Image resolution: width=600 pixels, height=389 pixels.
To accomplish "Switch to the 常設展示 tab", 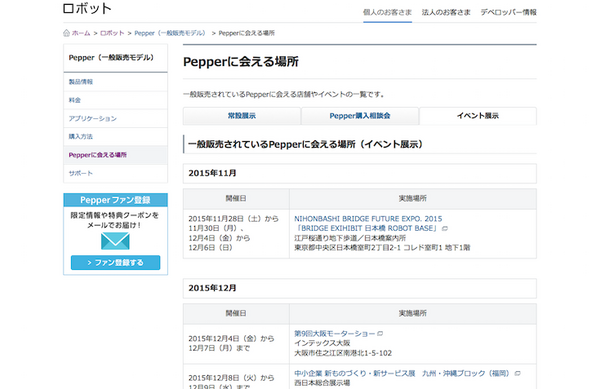I will pyautogui.click(x=241, y=116).
